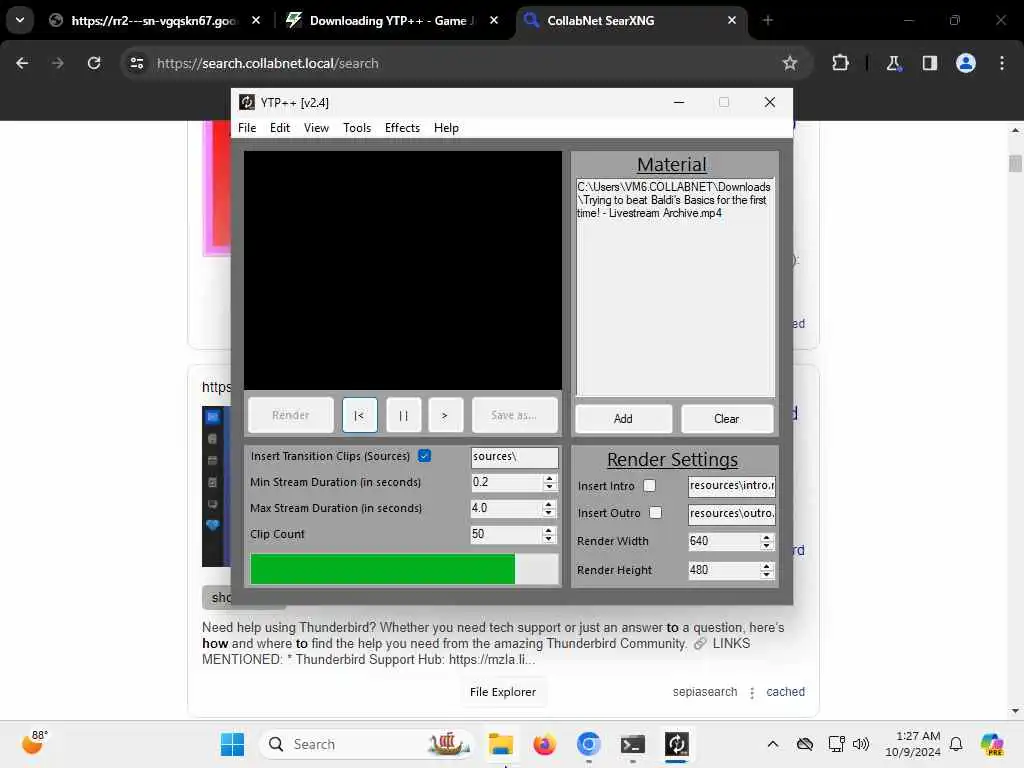The width and height of the screenshot is (1024, 768).
Task: Click the site information icon in address bar
Action: [x=136, y=63]
